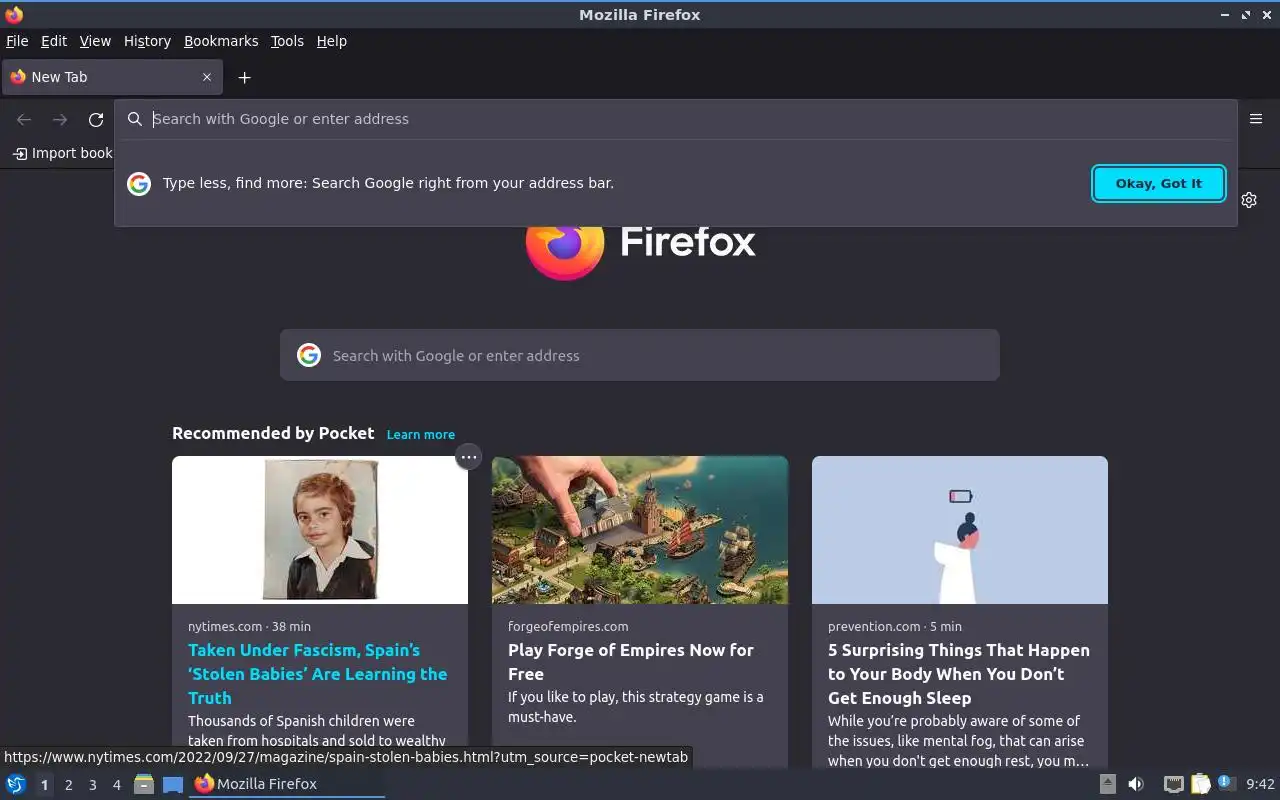
Task: Click the reload page icon
Action: [x=96, y=120]
